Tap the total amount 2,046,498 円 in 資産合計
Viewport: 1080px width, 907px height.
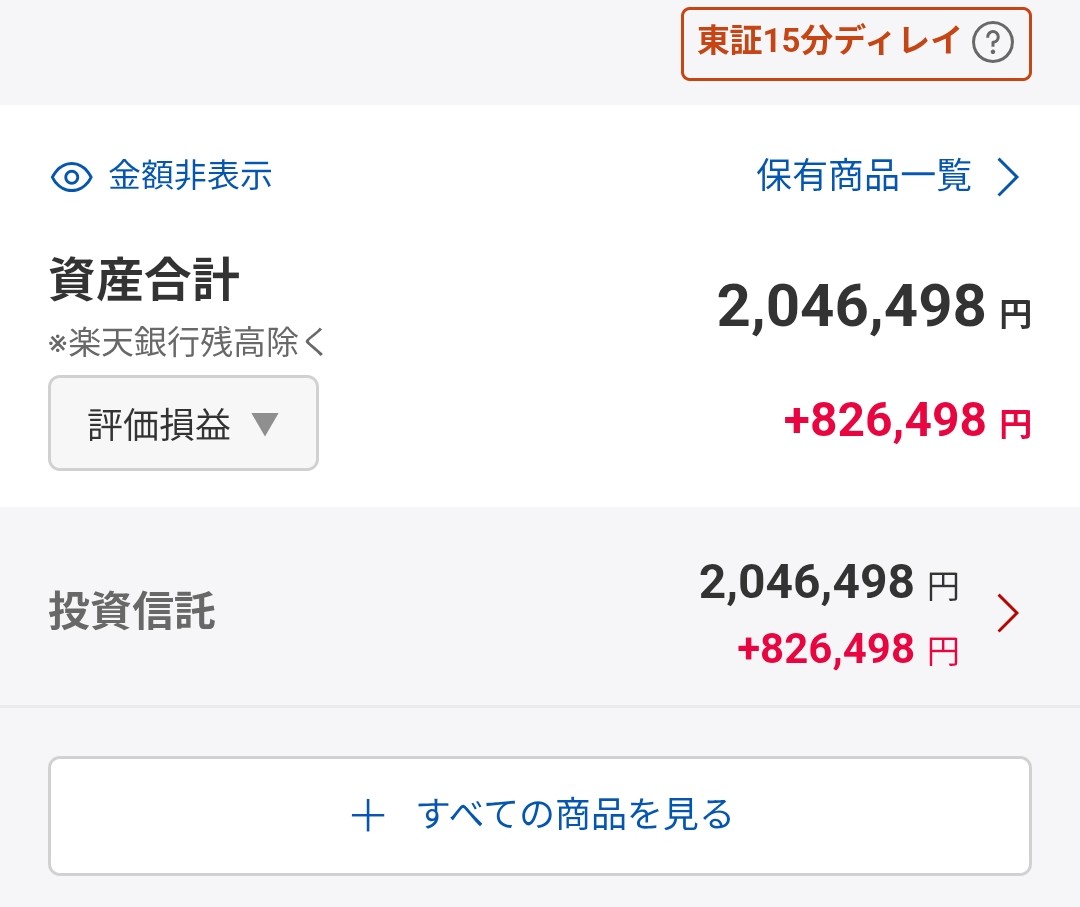pos(851,306)
